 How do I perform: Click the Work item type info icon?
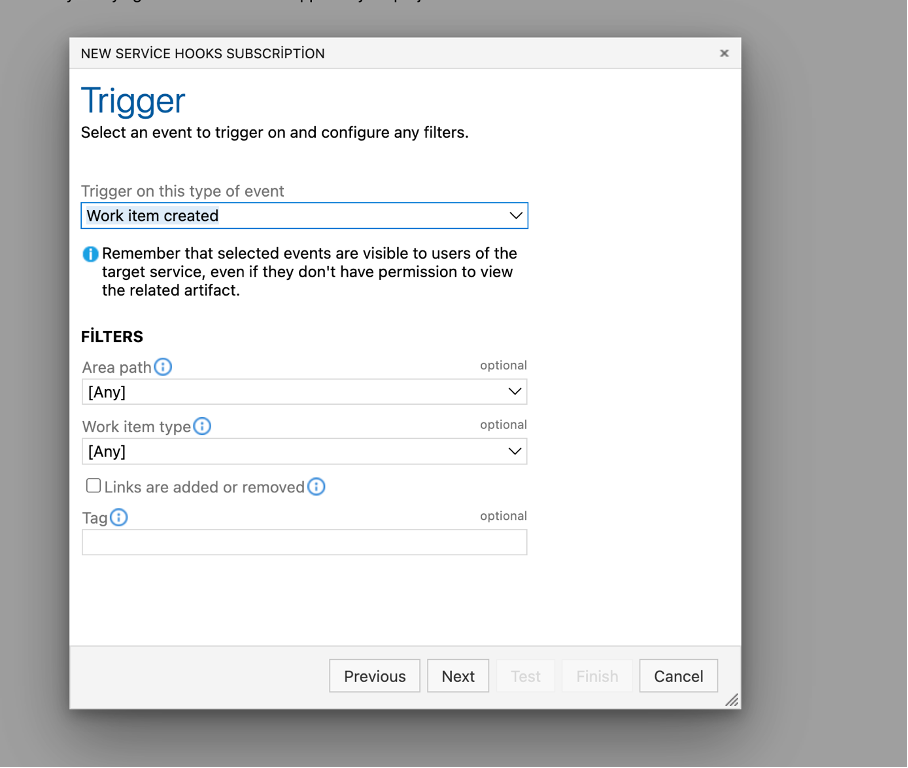pyautogui.click(x=202, y=426)
